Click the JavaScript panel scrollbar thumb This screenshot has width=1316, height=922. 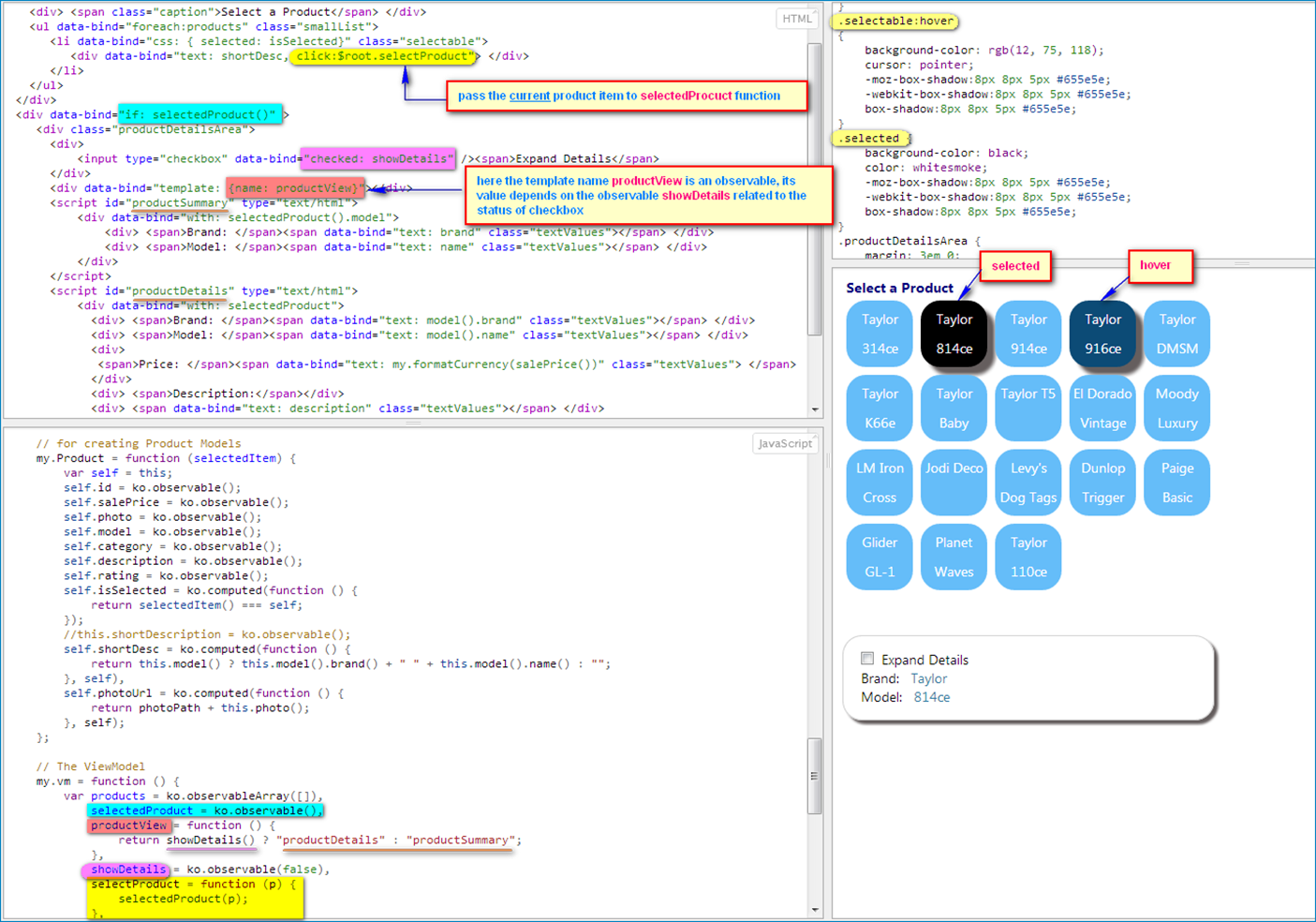point(814,776)
